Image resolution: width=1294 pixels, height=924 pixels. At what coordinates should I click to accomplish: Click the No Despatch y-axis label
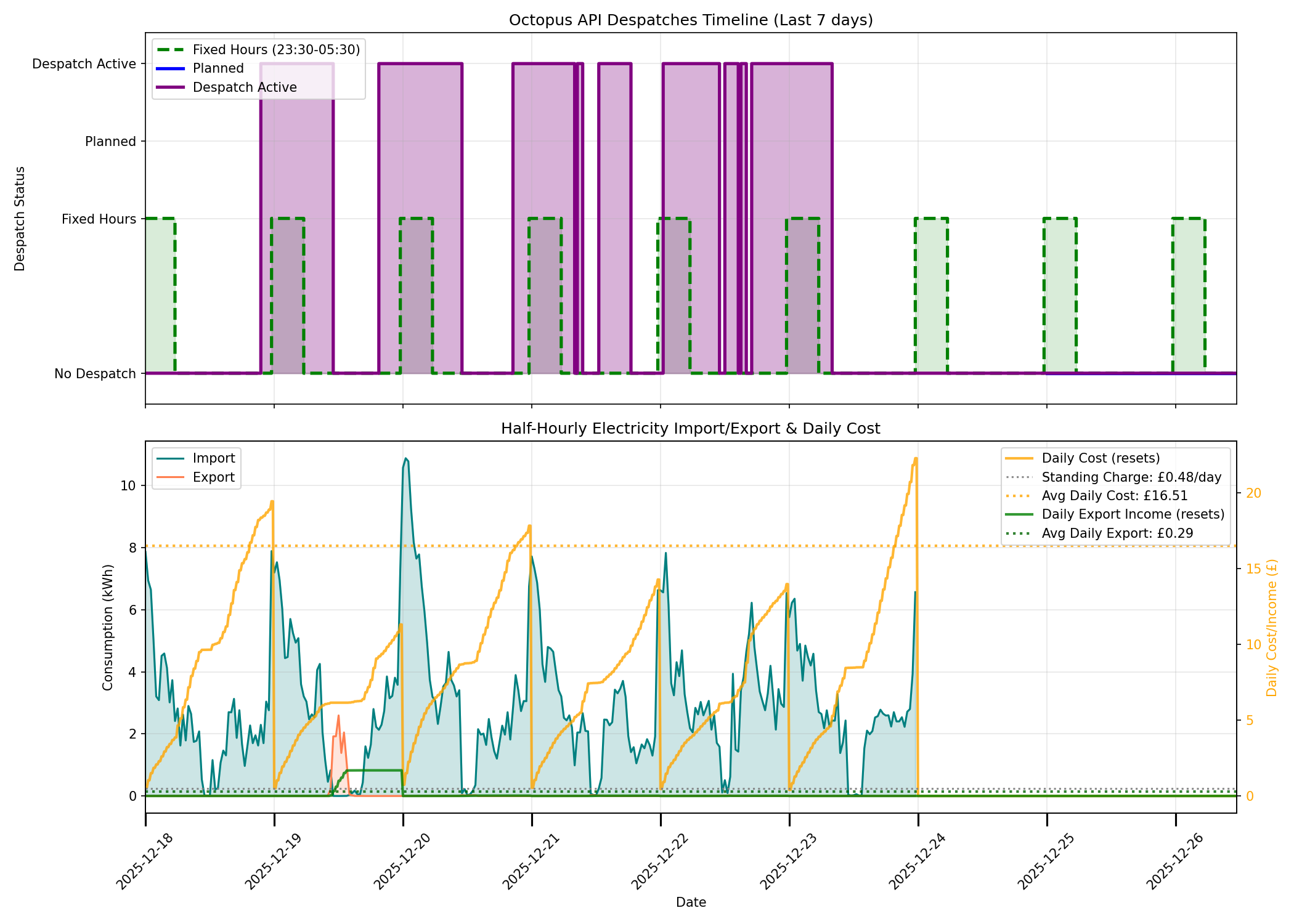coord(96,373)
